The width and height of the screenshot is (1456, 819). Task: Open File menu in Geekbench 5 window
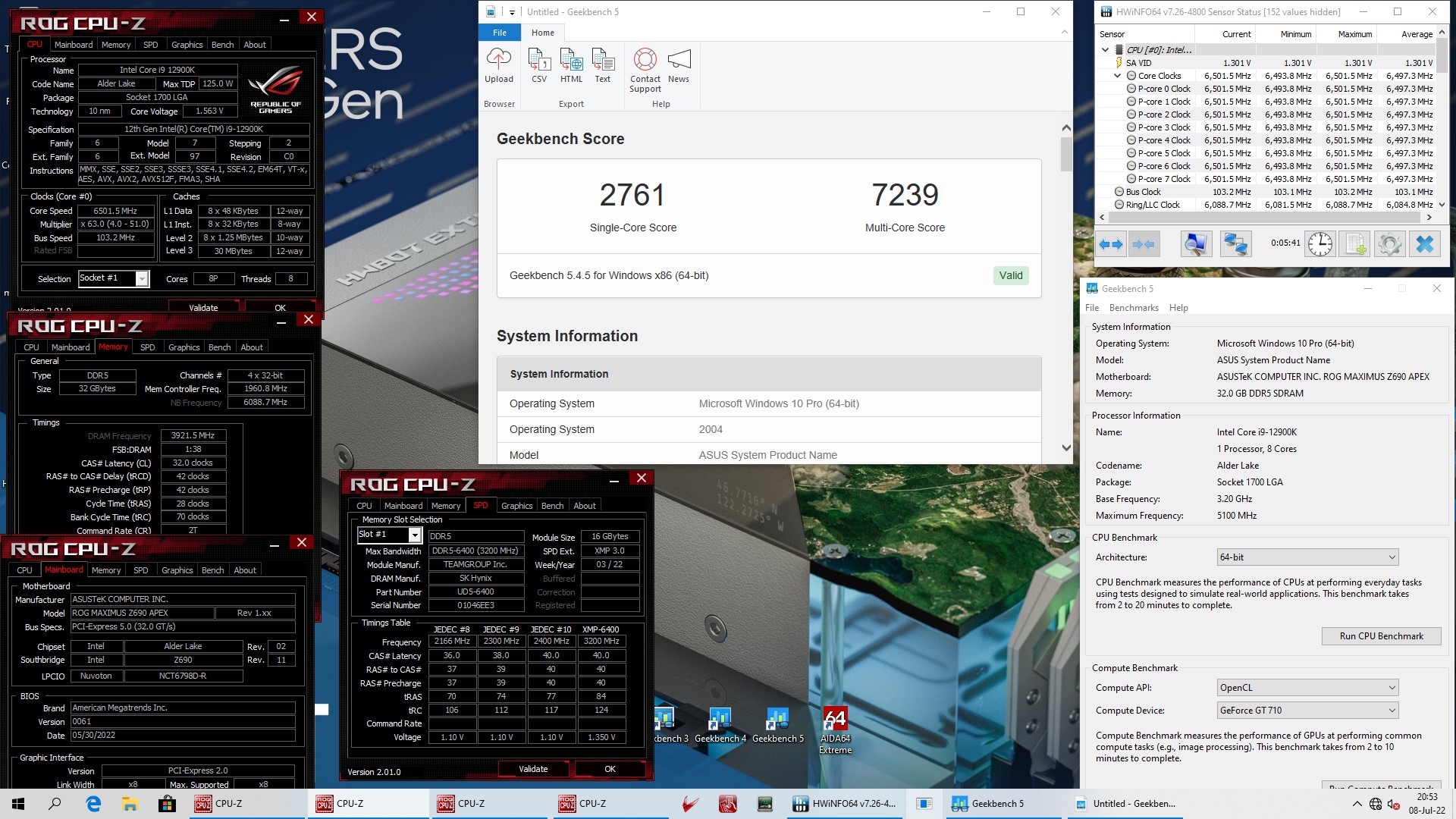pyautogui.click(x=1092, y=308)
